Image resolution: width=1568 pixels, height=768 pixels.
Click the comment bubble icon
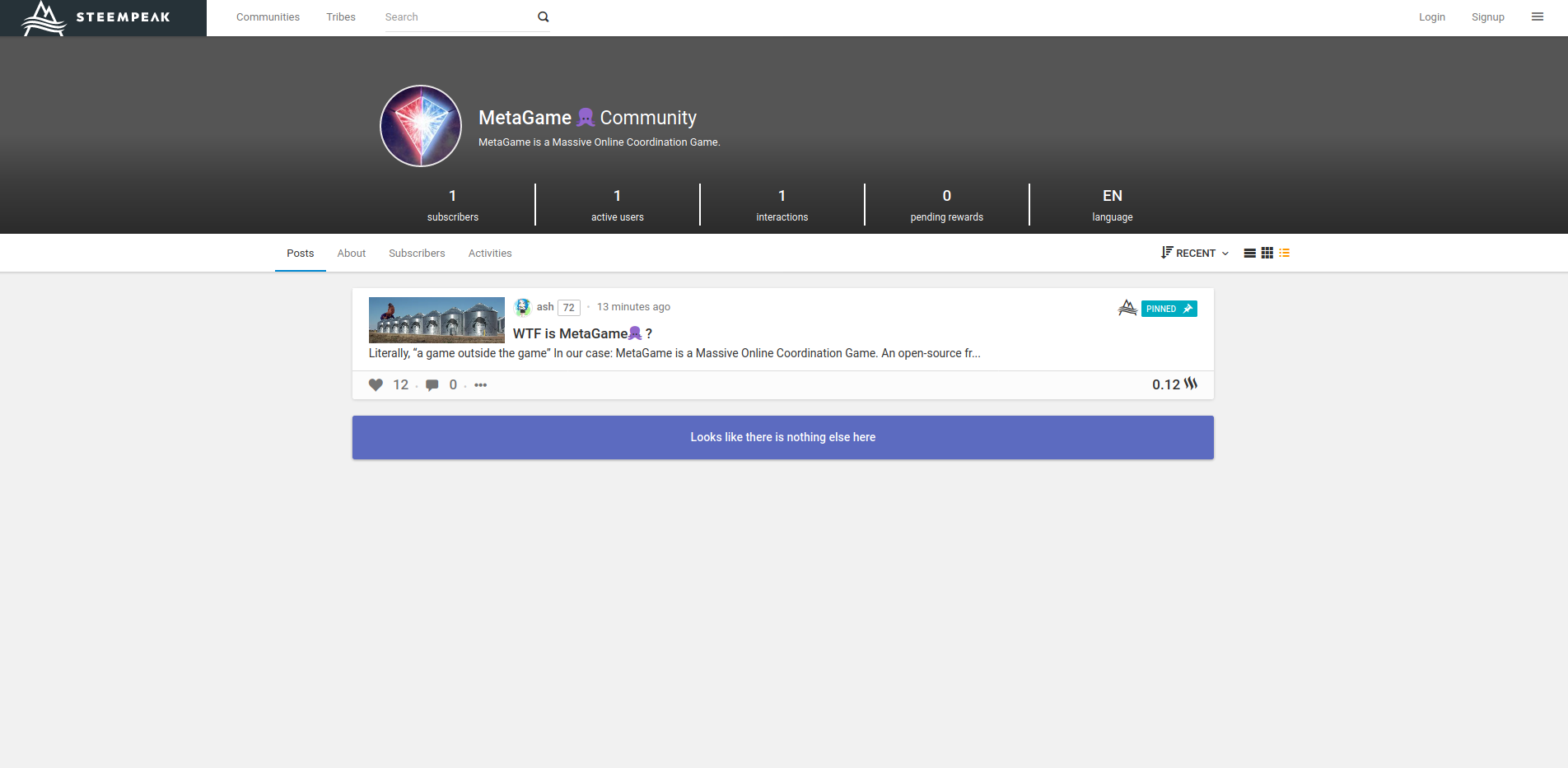coord(432,385)
